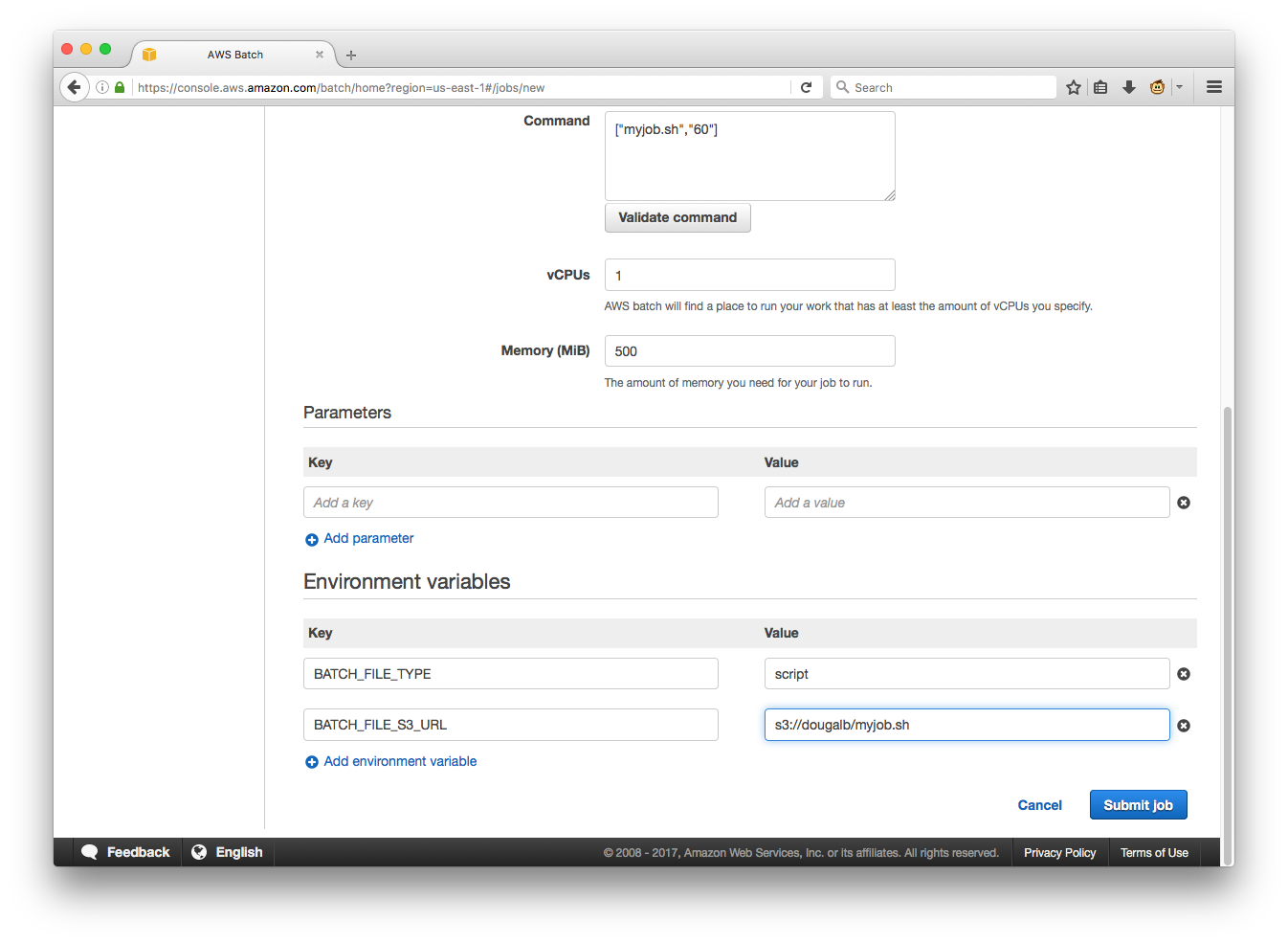Edit the BATCH_FILE_S3_URL key field

click(511, 725)
